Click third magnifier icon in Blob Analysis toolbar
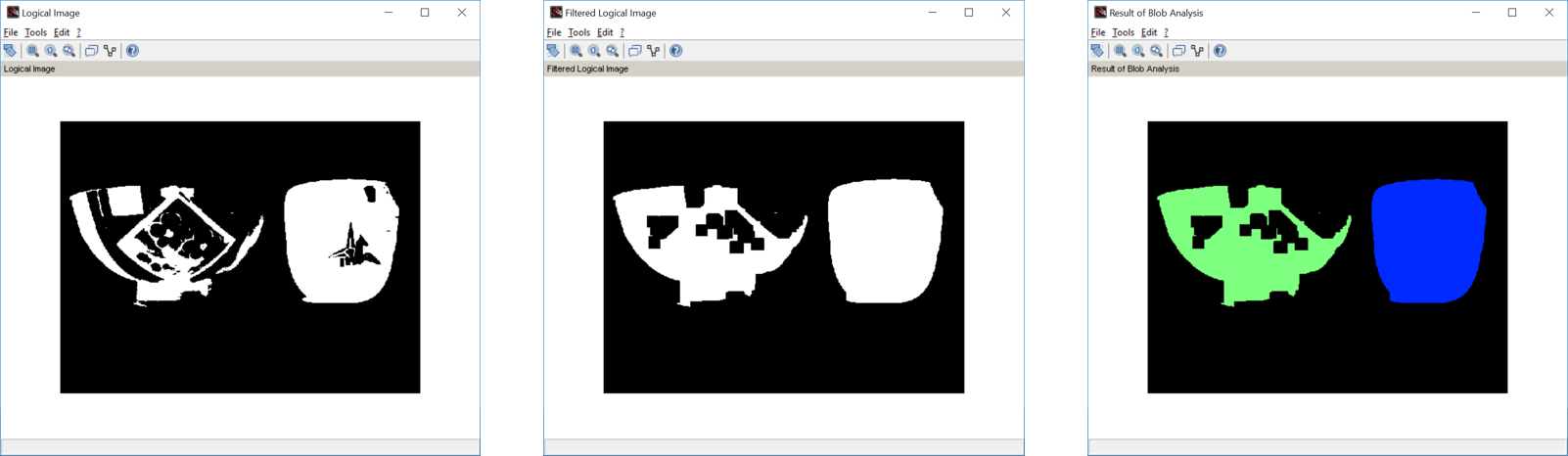This screenshot has width=1568, height=456. [x=1156, y=51]
